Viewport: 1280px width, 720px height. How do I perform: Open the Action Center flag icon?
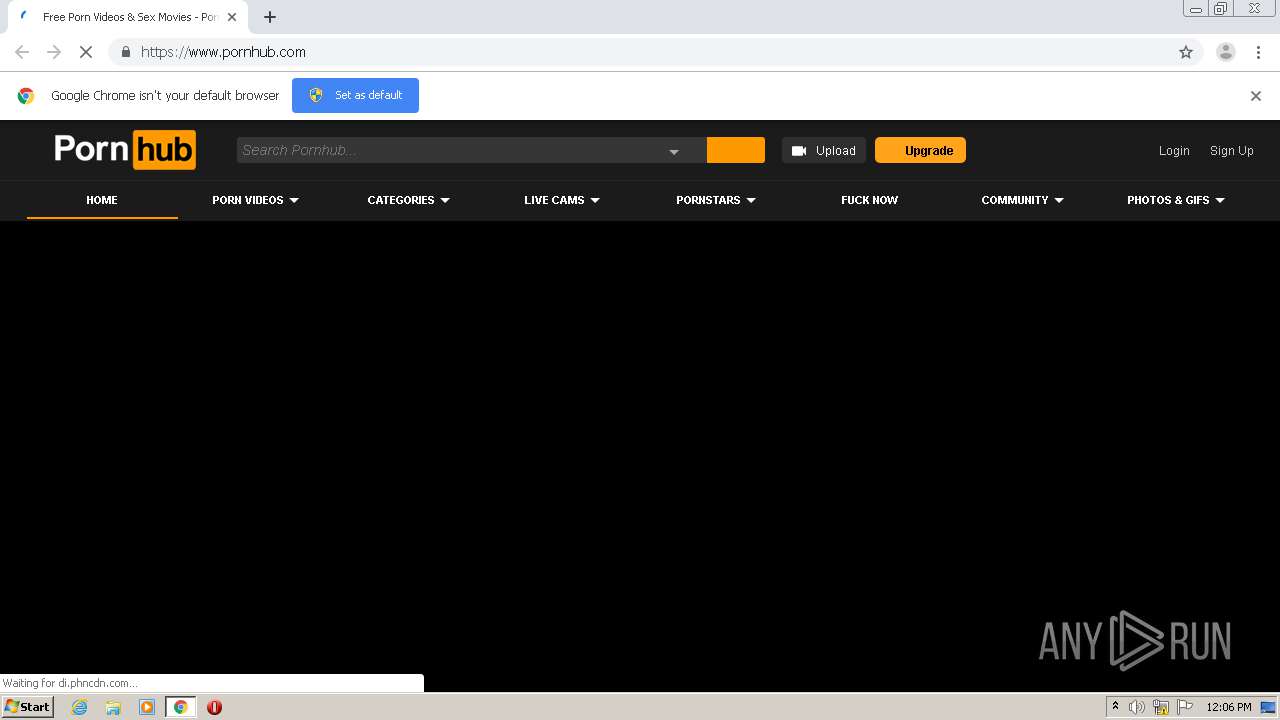pyautogui.click(x=1185, y=707)
